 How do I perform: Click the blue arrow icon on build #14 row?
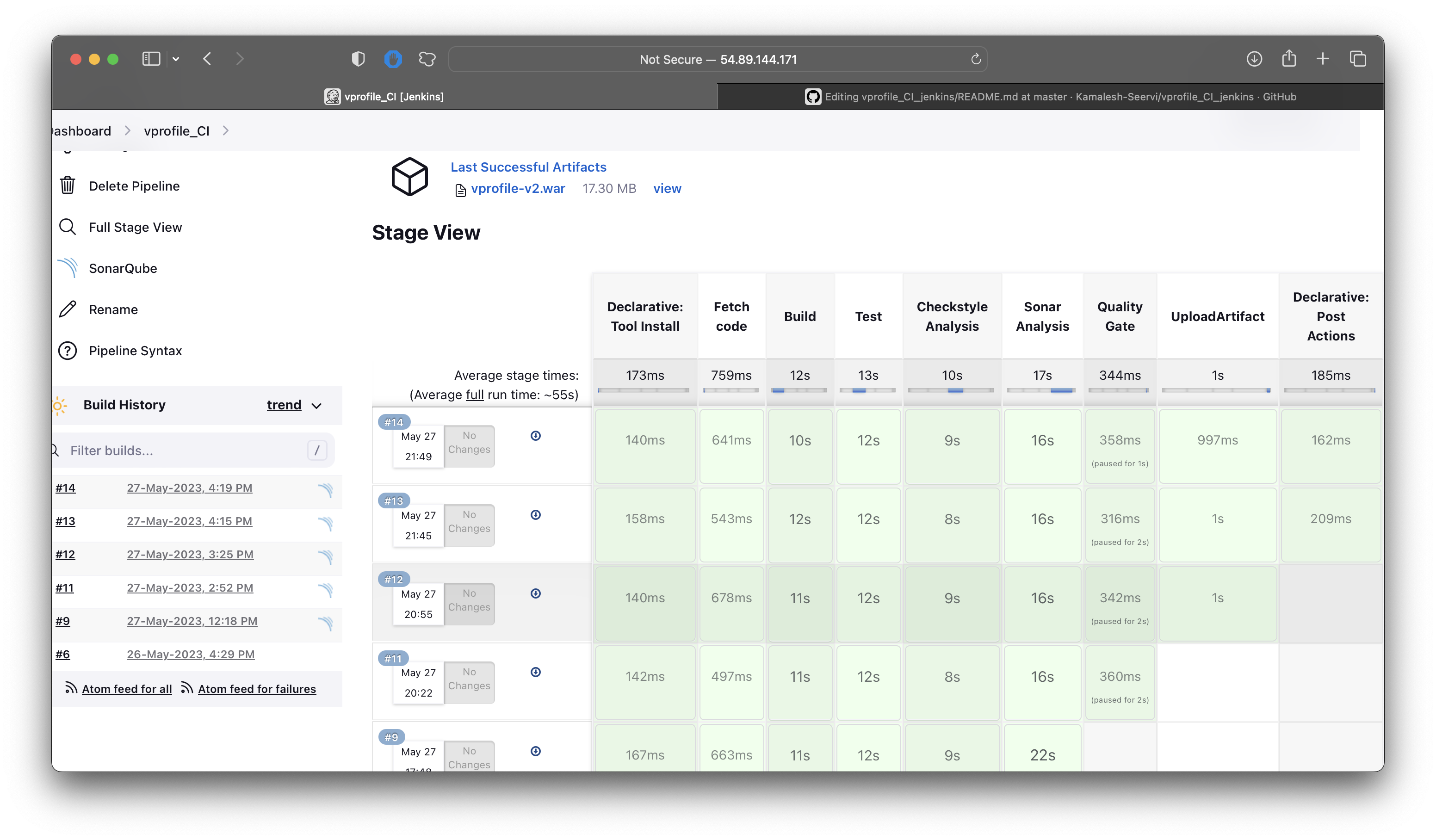point(536,435)
